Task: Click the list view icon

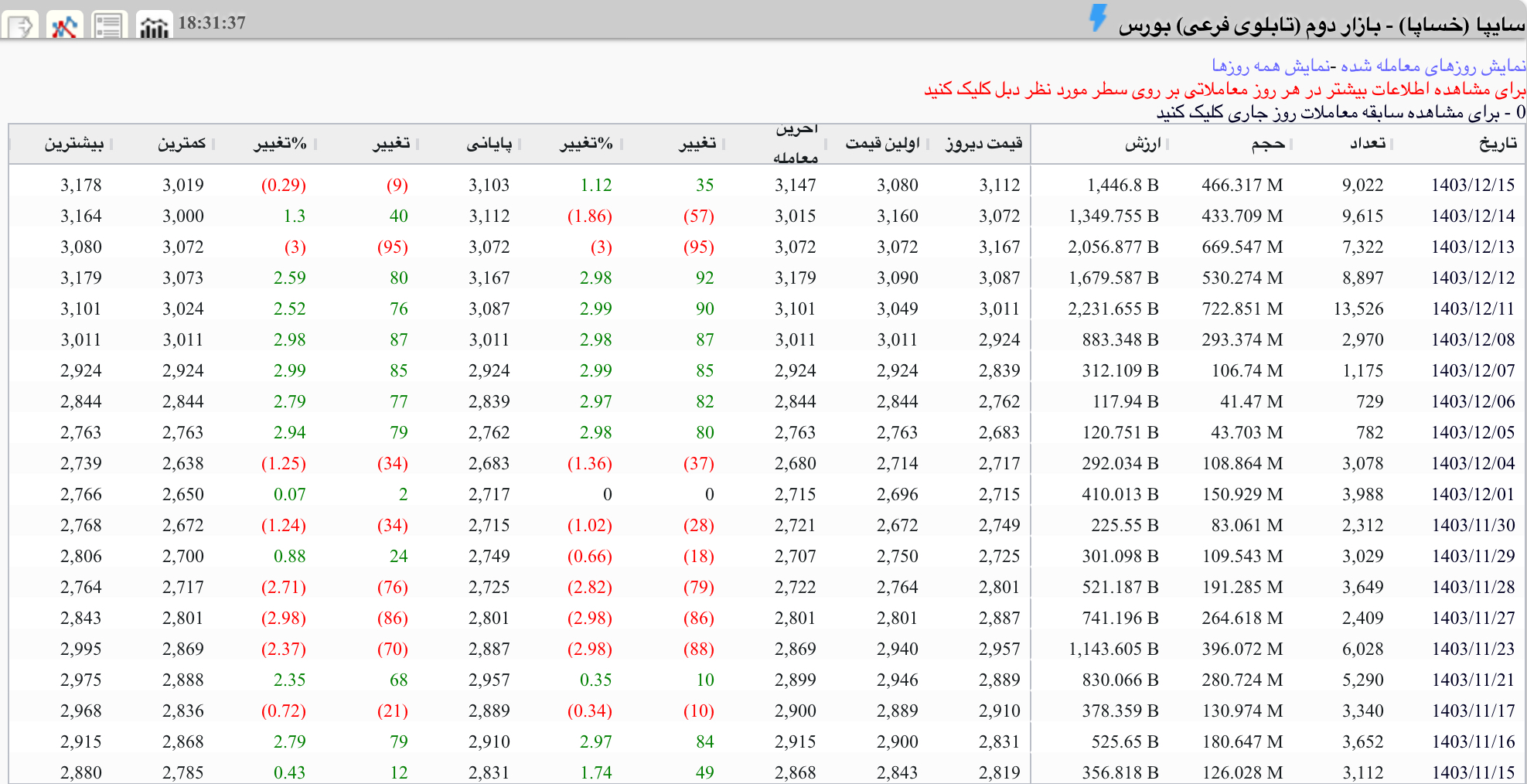Action: pyautogui.click(x=108, y=26)
